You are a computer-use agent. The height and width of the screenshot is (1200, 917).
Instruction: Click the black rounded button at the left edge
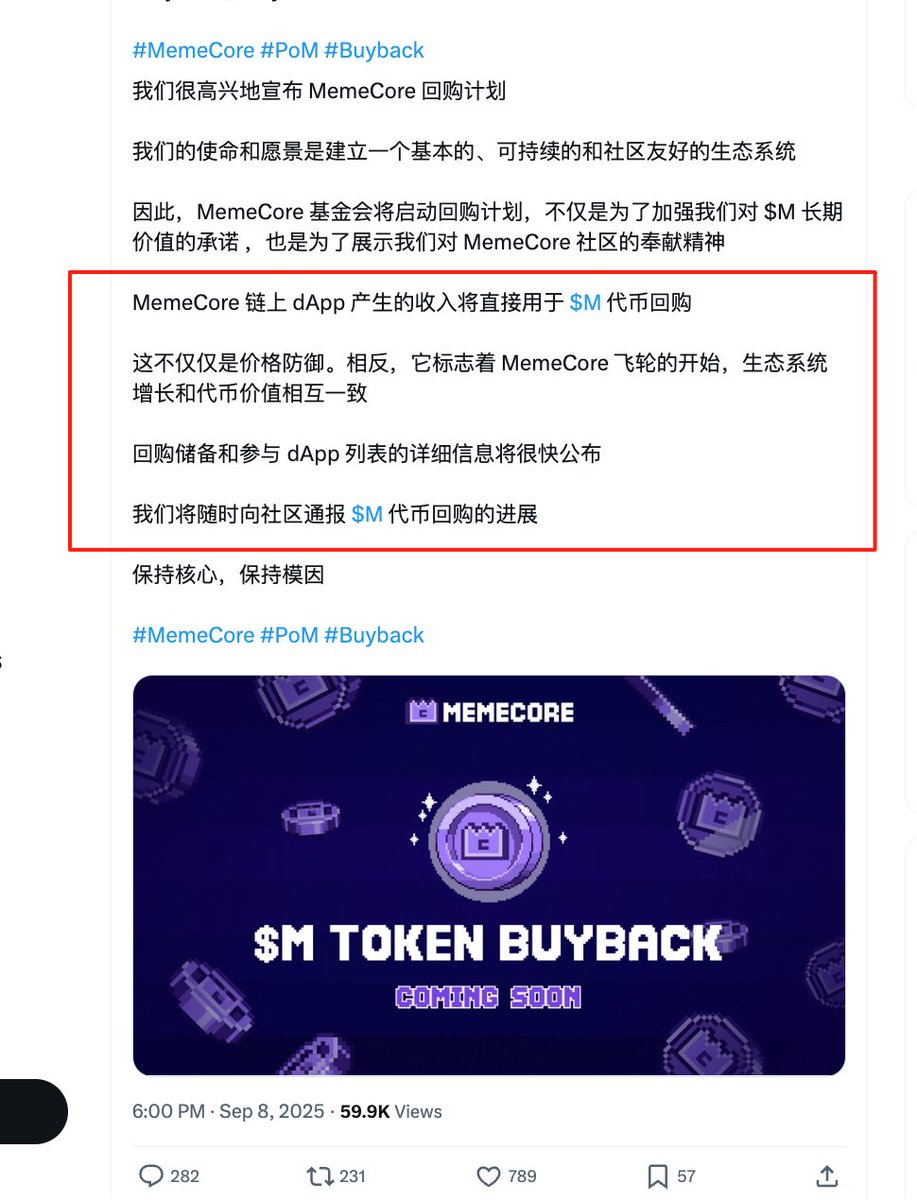(32, 1111)
